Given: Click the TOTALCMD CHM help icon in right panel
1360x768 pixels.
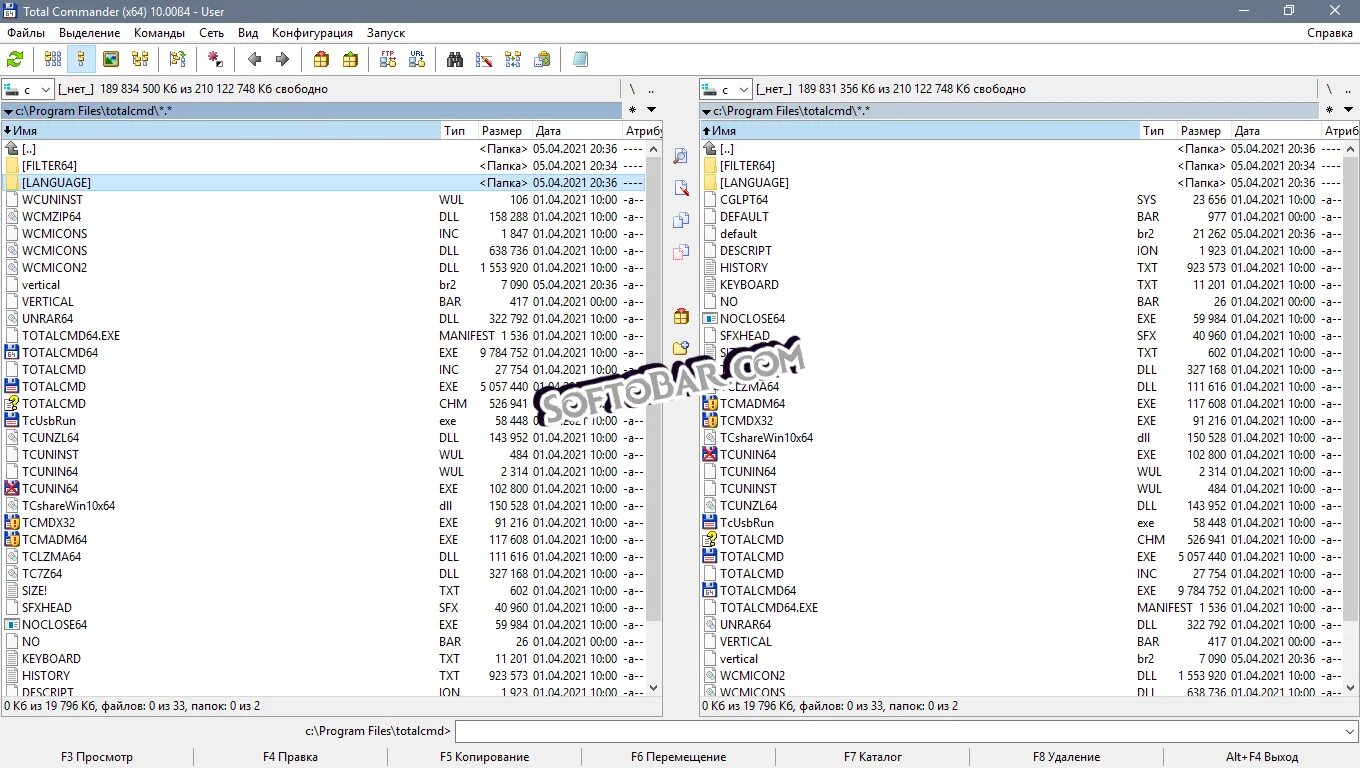Looking at the screenshot, I should tap(711, 539).
